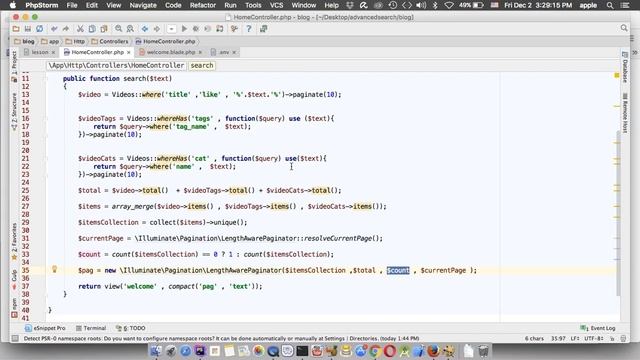Click the Replace icon next to Find
Viewport: 640px width, 360px height.
[x=130, y=29]
